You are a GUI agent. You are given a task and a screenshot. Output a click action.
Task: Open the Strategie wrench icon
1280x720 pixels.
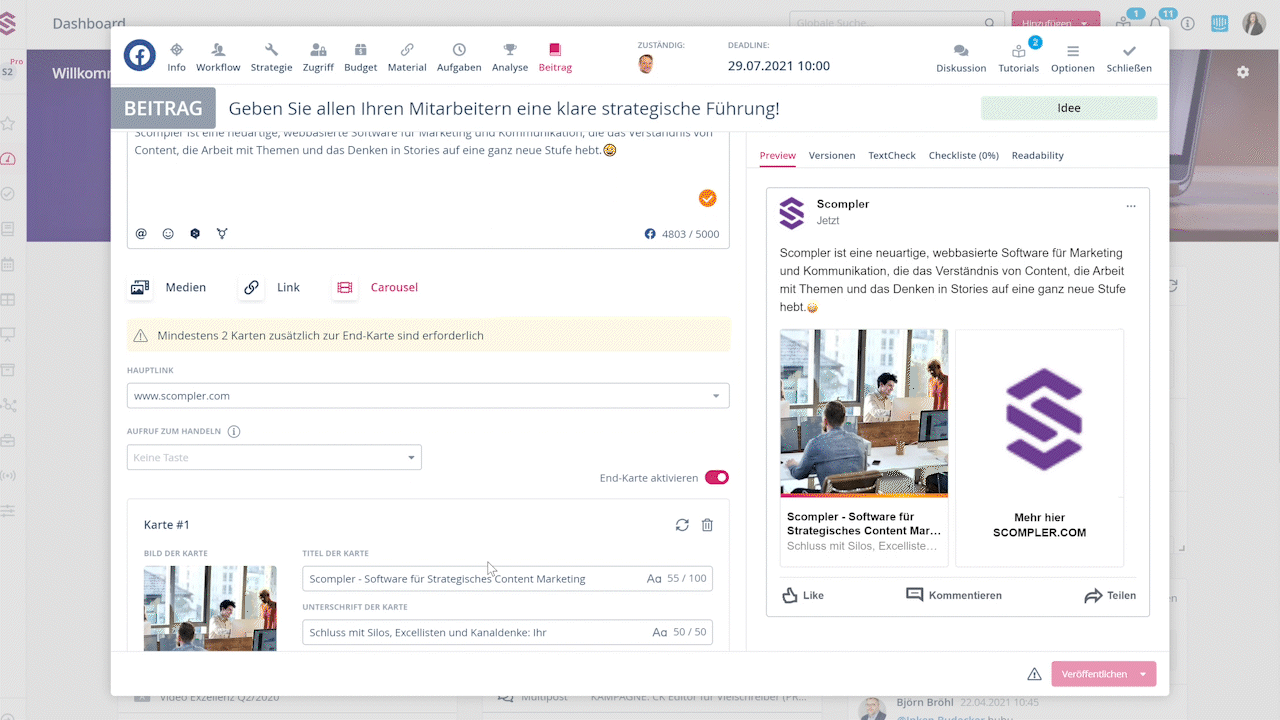click(271, 50)
